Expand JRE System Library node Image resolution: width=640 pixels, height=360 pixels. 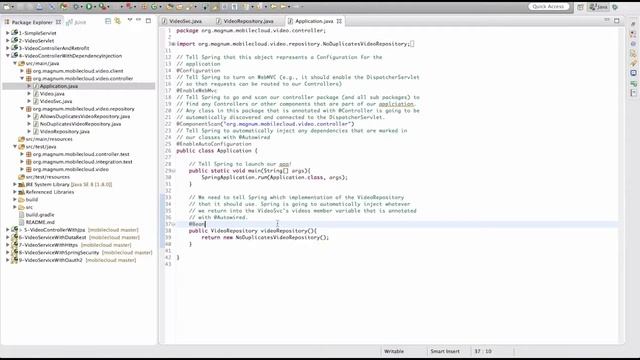[x=15, y=184]
